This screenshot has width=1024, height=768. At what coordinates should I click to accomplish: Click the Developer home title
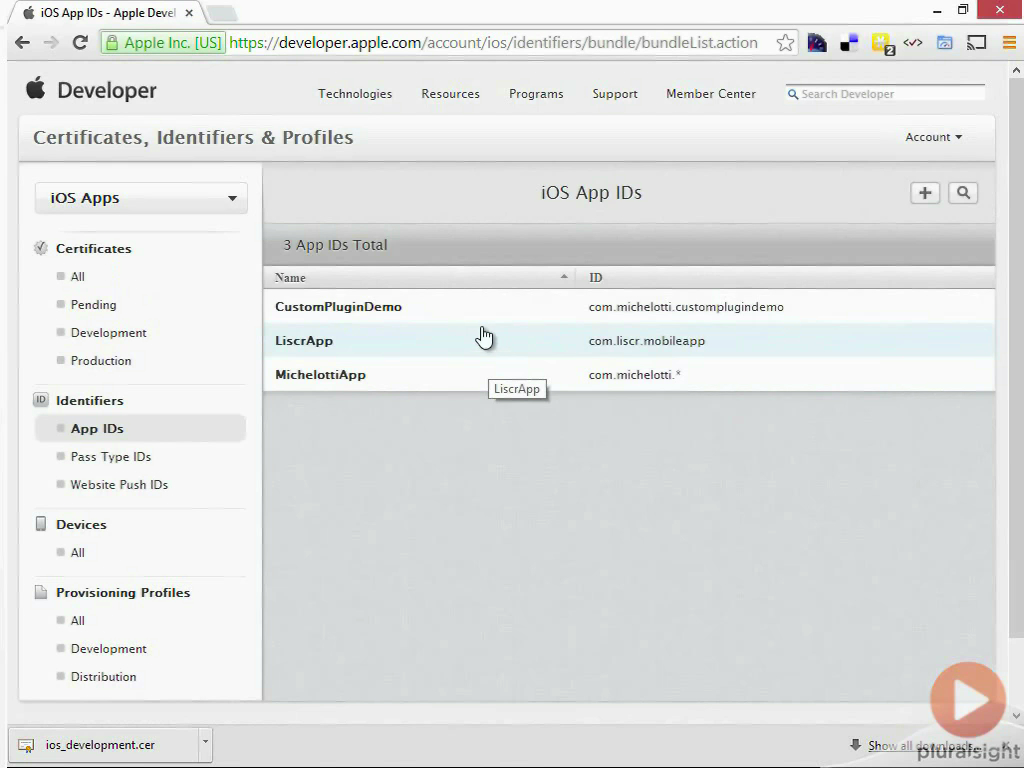[106, 90]
